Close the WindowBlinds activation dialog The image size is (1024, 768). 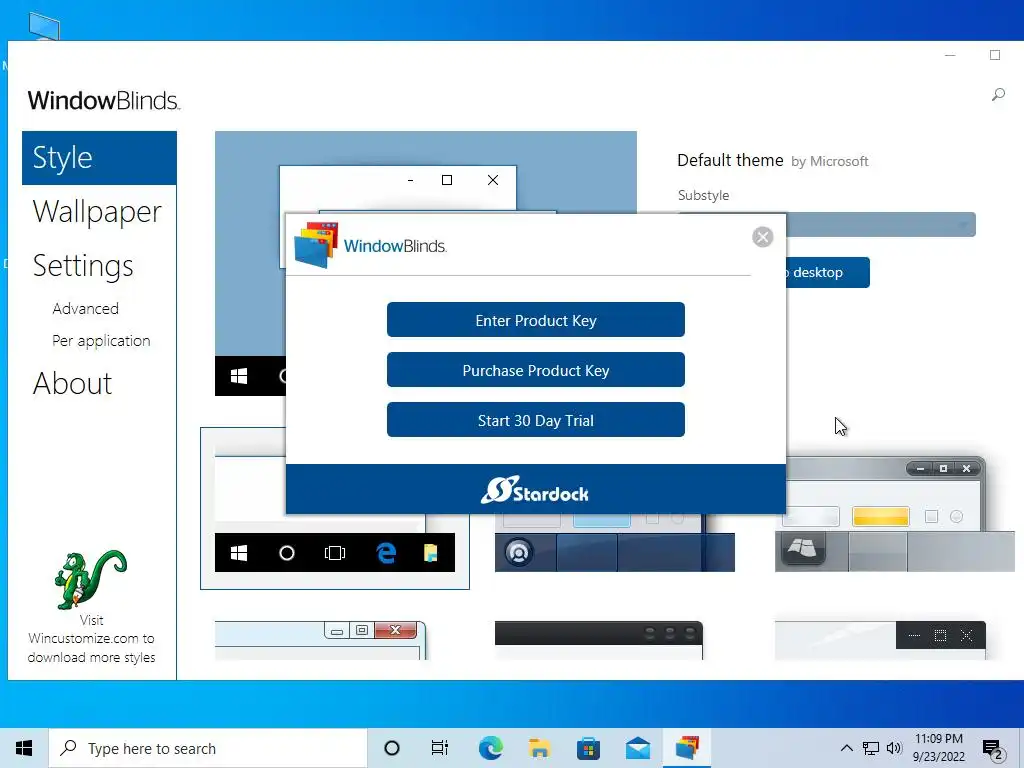tap(762, 236)
